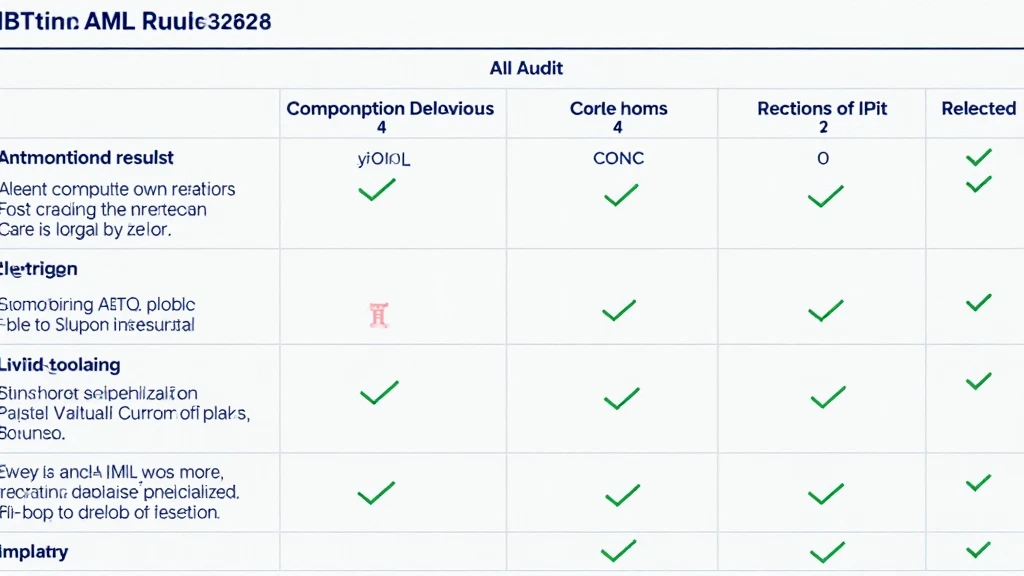Click Rections of IPit checkmark in implatry row

tap(827, 552)
